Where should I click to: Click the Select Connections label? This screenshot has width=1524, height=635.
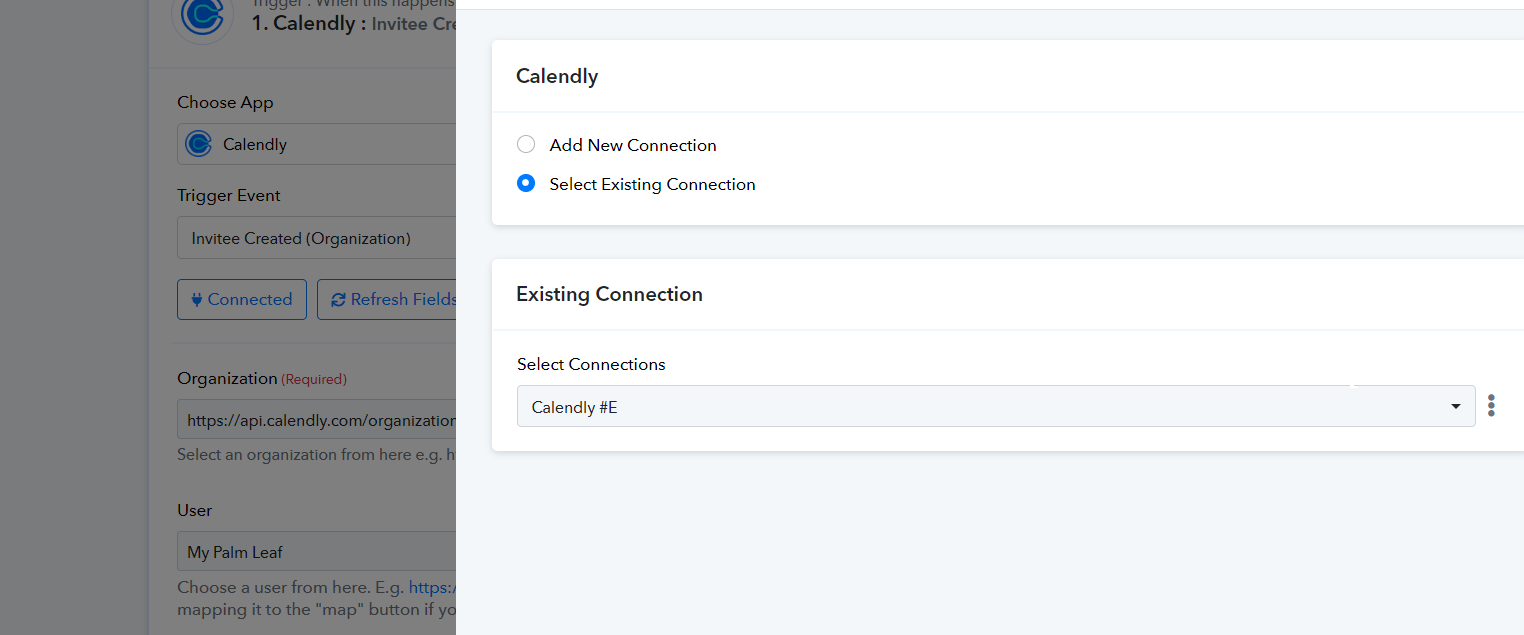coord(591,364)
